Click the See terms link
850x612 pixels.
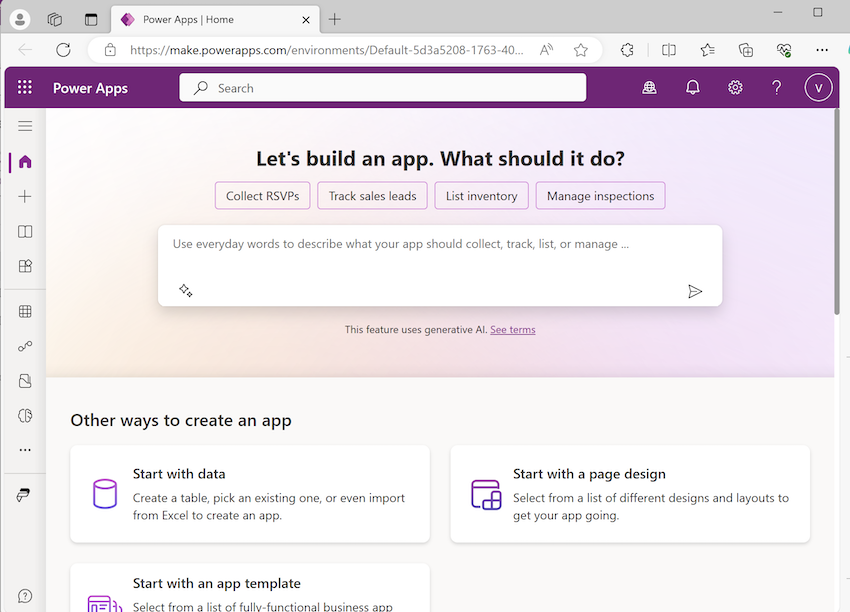[512, 329]
